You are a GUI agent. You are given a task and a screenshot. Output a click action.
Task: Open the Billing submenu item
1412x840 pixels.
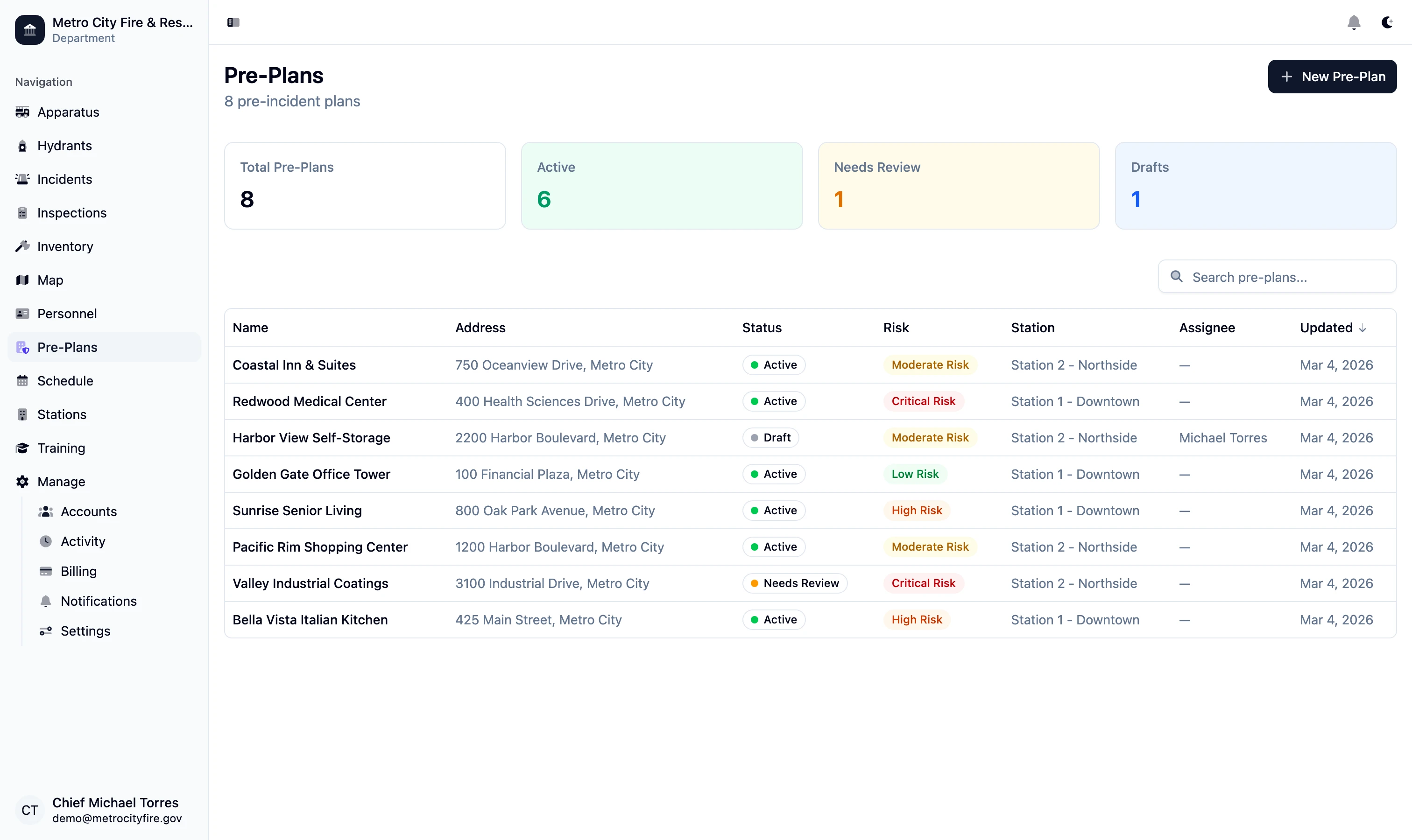79,571
